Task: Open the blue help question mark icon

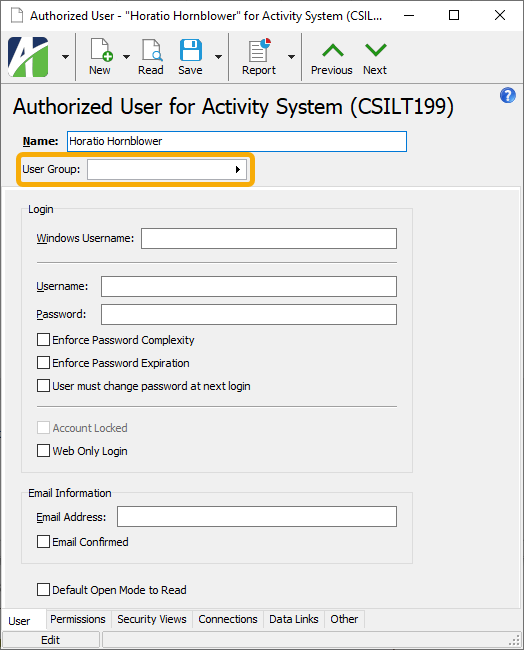Action: point(507,95)
